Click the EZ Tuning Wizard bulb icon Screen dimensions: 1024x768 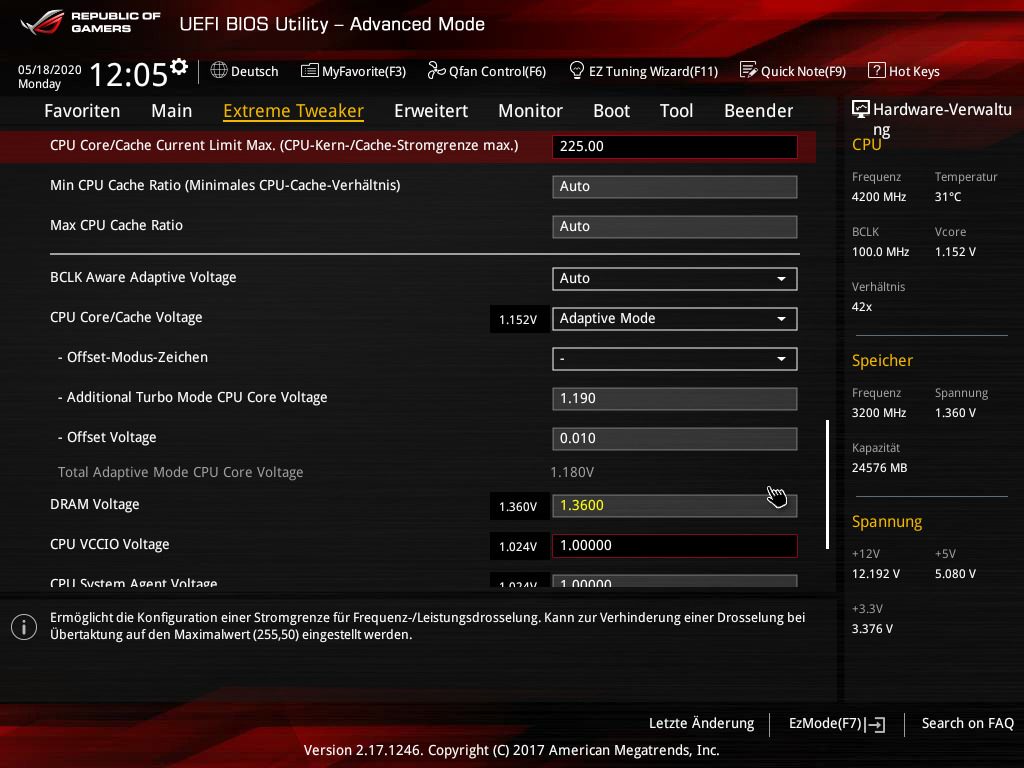click(577, 71)
